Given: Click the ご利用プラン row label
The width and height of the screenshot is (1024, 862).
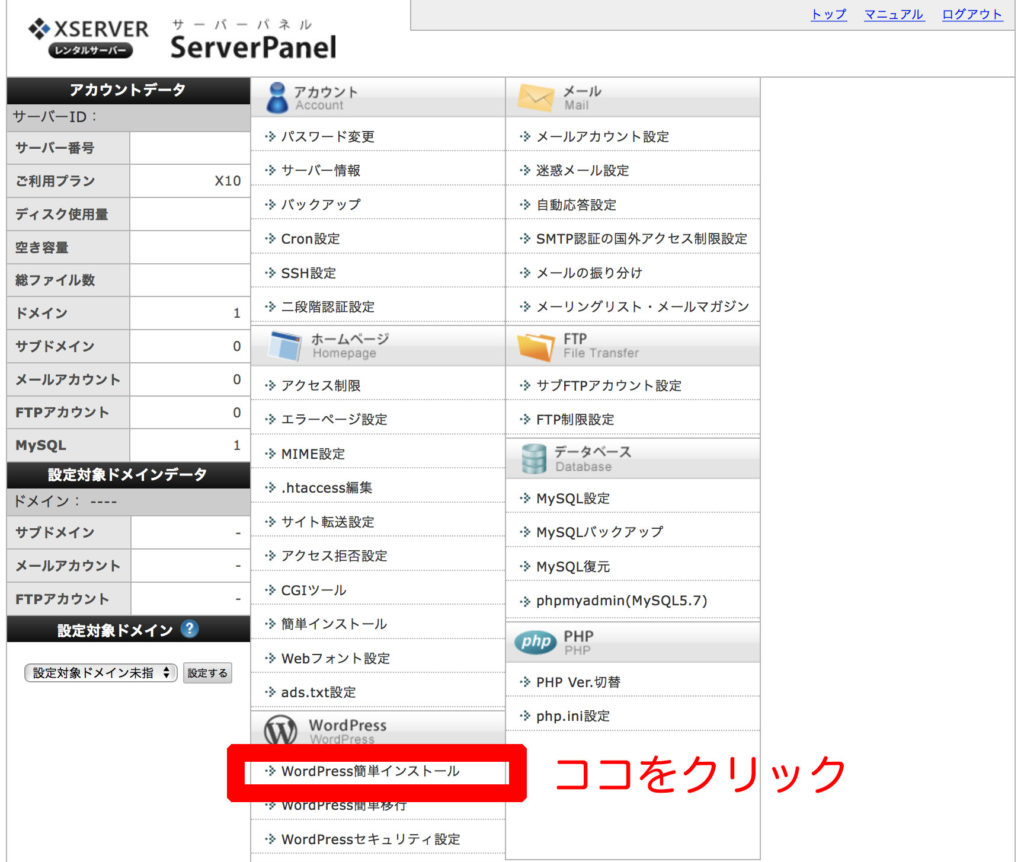Looking at the screenshot, I should click(x=56, y=181).
